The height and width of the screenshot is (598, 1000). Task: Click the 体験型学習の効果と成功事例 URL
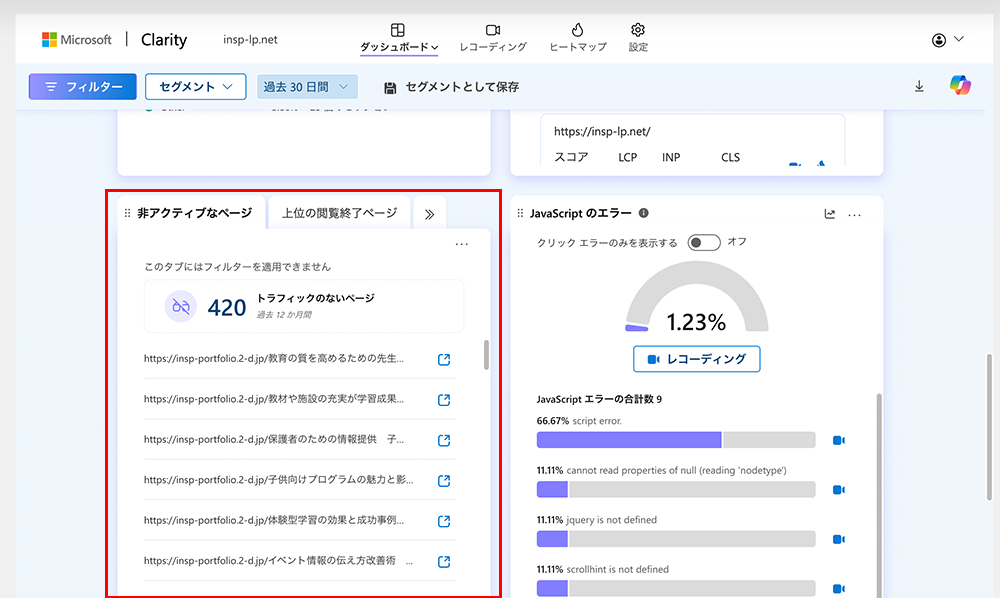click(x=274, y=520)
